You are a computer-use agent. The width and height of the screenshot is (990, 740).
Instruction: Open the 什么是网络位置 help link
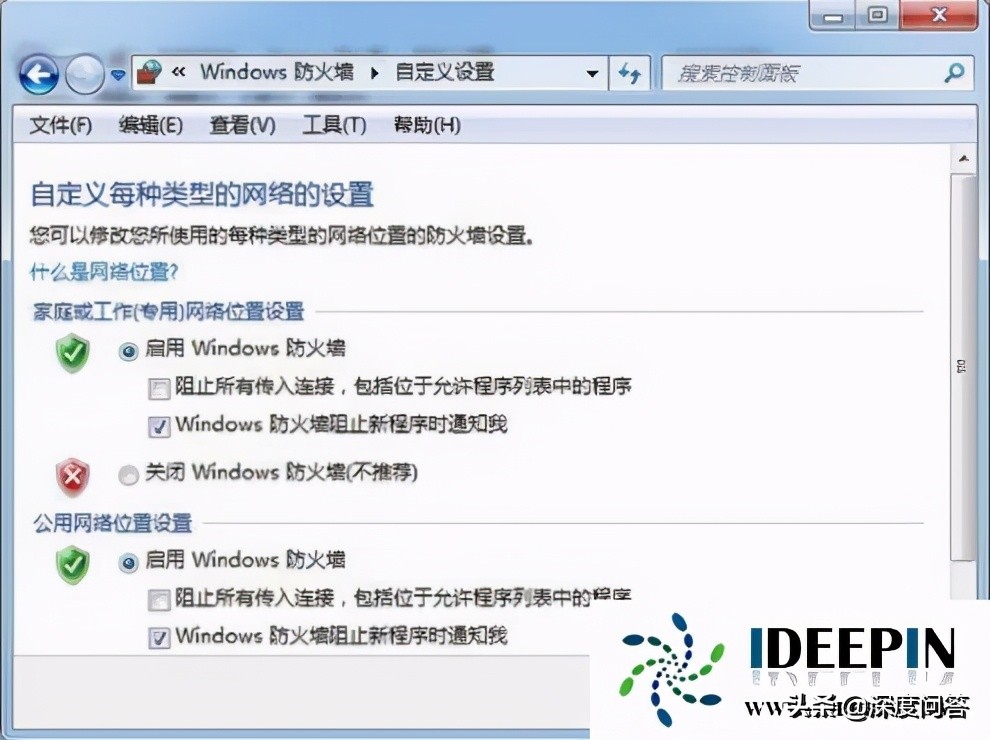(100, 272)
